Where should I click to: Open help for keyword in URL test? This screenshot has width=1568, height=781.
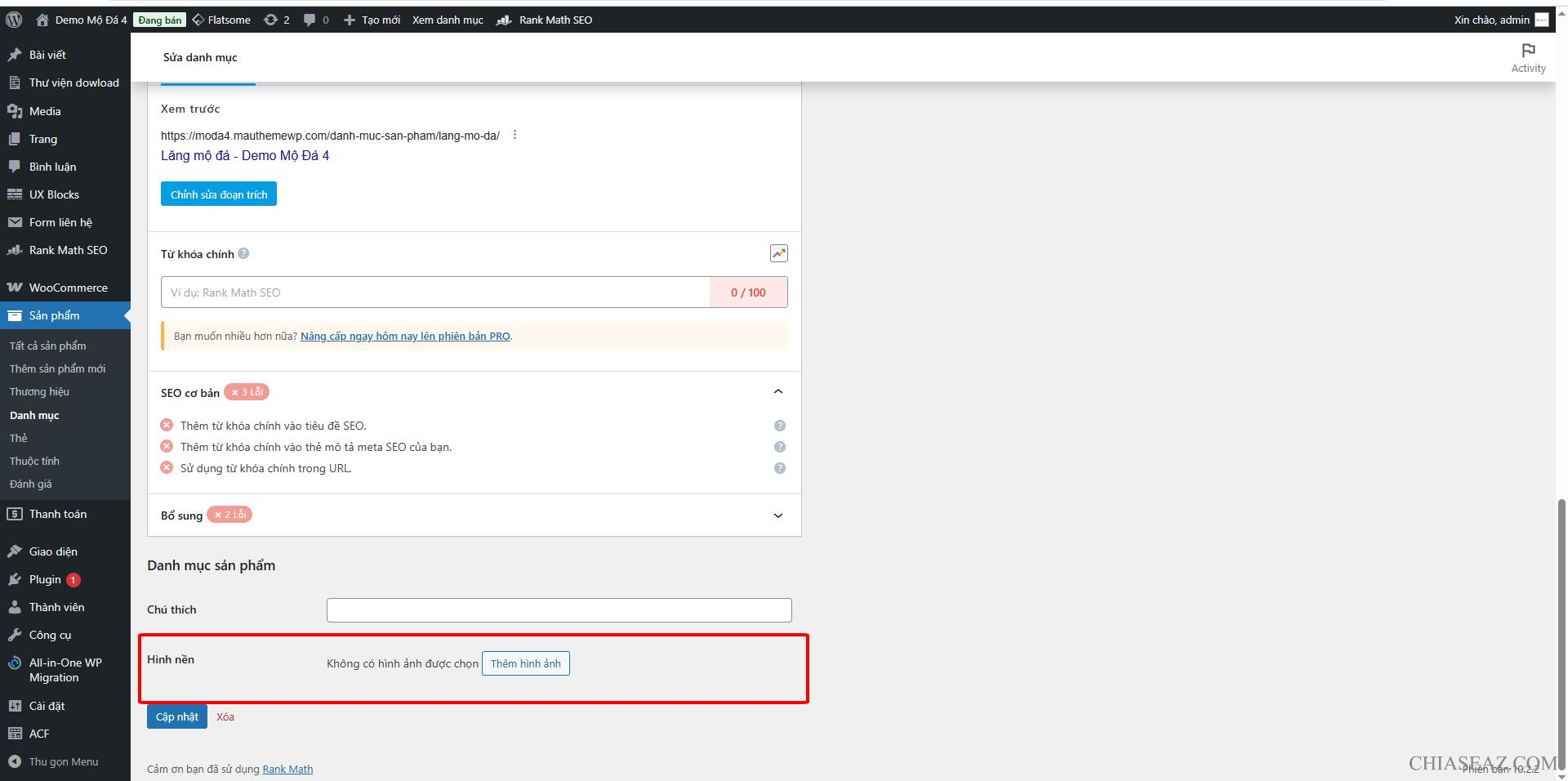(x=779, y=468)
